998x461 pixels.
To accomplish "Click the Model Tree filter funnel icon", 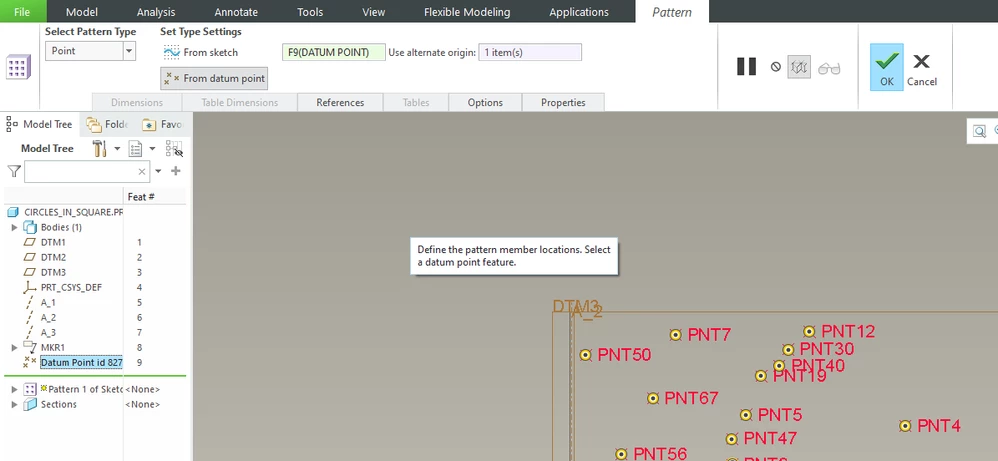I will pyautogui.click(x=13, y=171).
